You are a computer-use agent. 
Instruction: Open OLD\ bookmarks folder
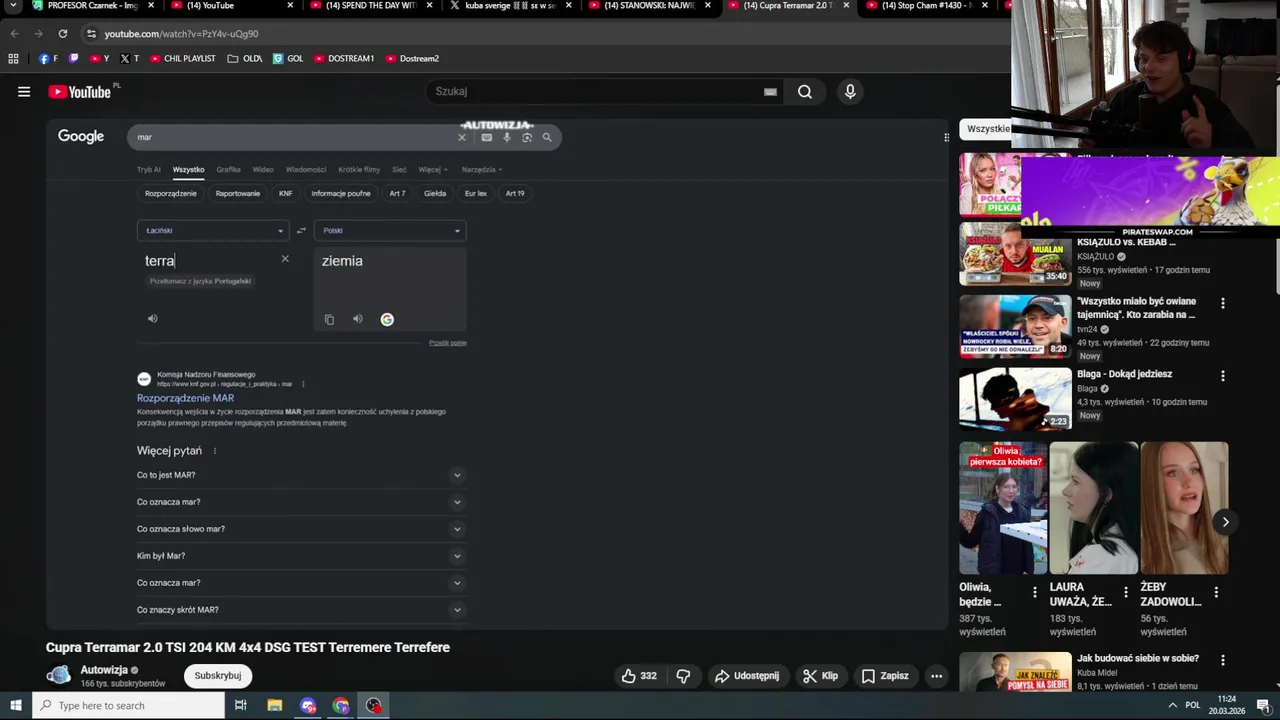(245, 58)
